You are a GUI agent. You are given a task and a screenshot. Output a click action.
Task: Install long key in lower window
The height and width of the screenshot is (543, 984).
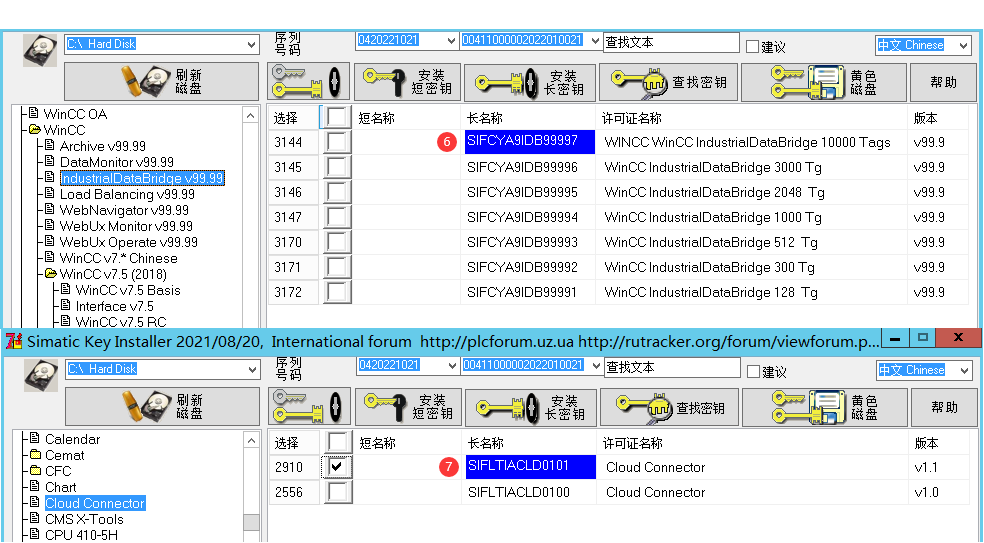[x=531, y=407]
